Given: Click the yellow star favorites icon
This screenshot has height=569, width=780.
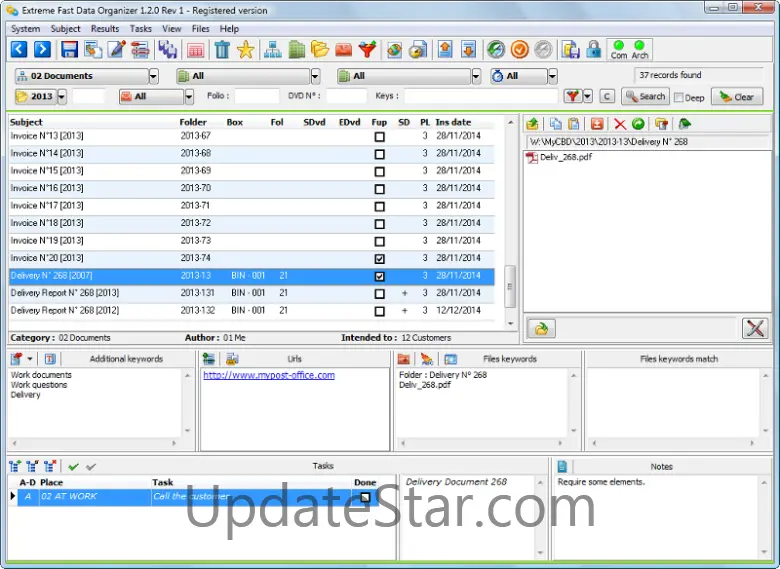Looking at the screenshot, I should coord(246,49).
